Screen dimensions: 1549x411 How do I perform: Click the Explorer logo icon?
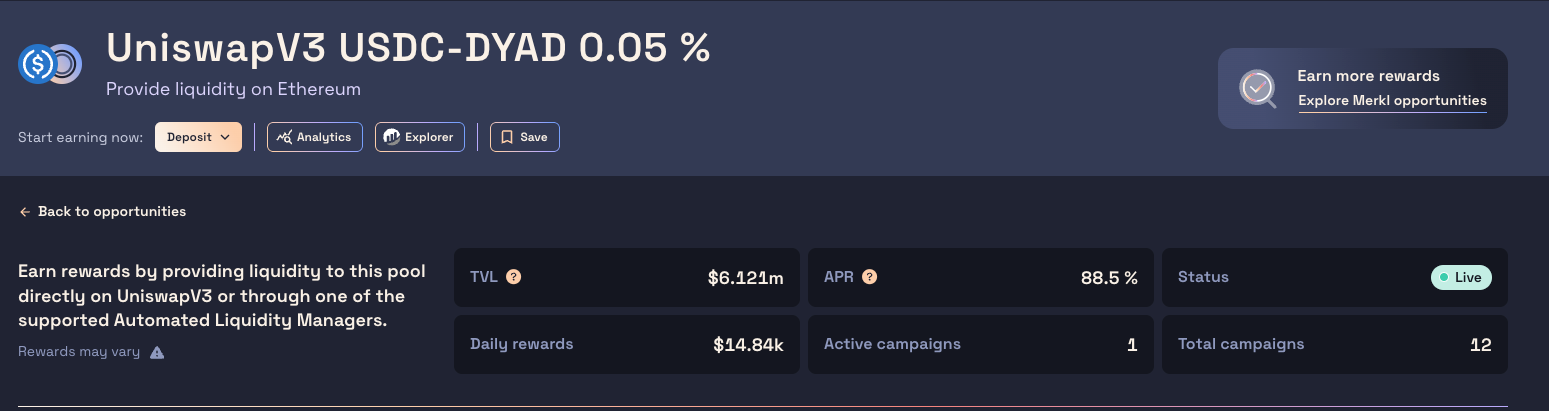pyautogui.click(x=392, y=137)
